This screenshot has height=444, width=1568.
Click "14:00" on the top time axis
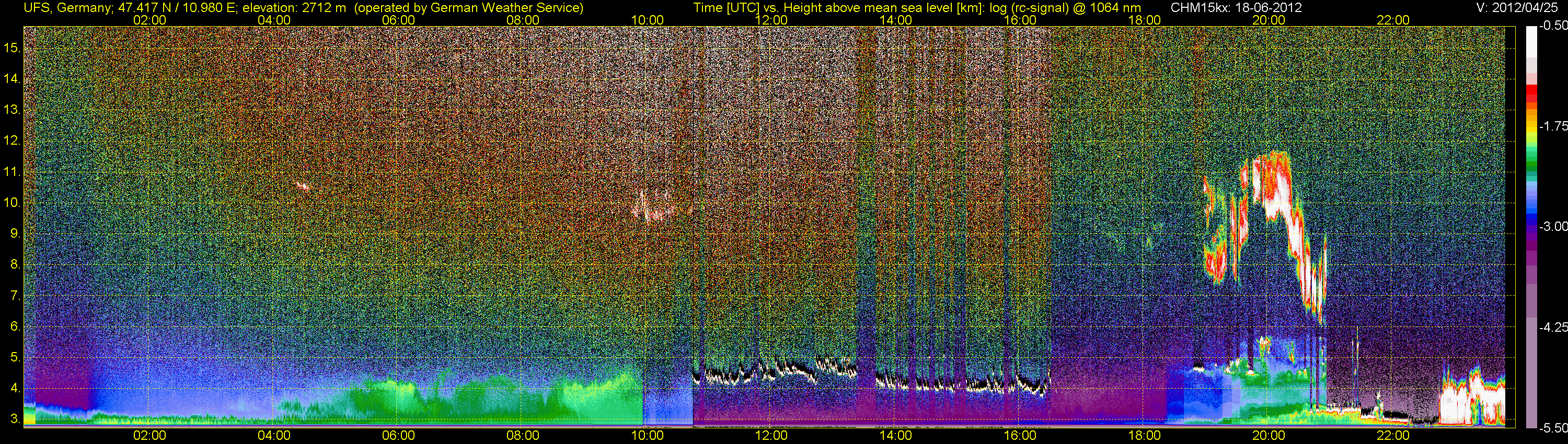[896, 20]
